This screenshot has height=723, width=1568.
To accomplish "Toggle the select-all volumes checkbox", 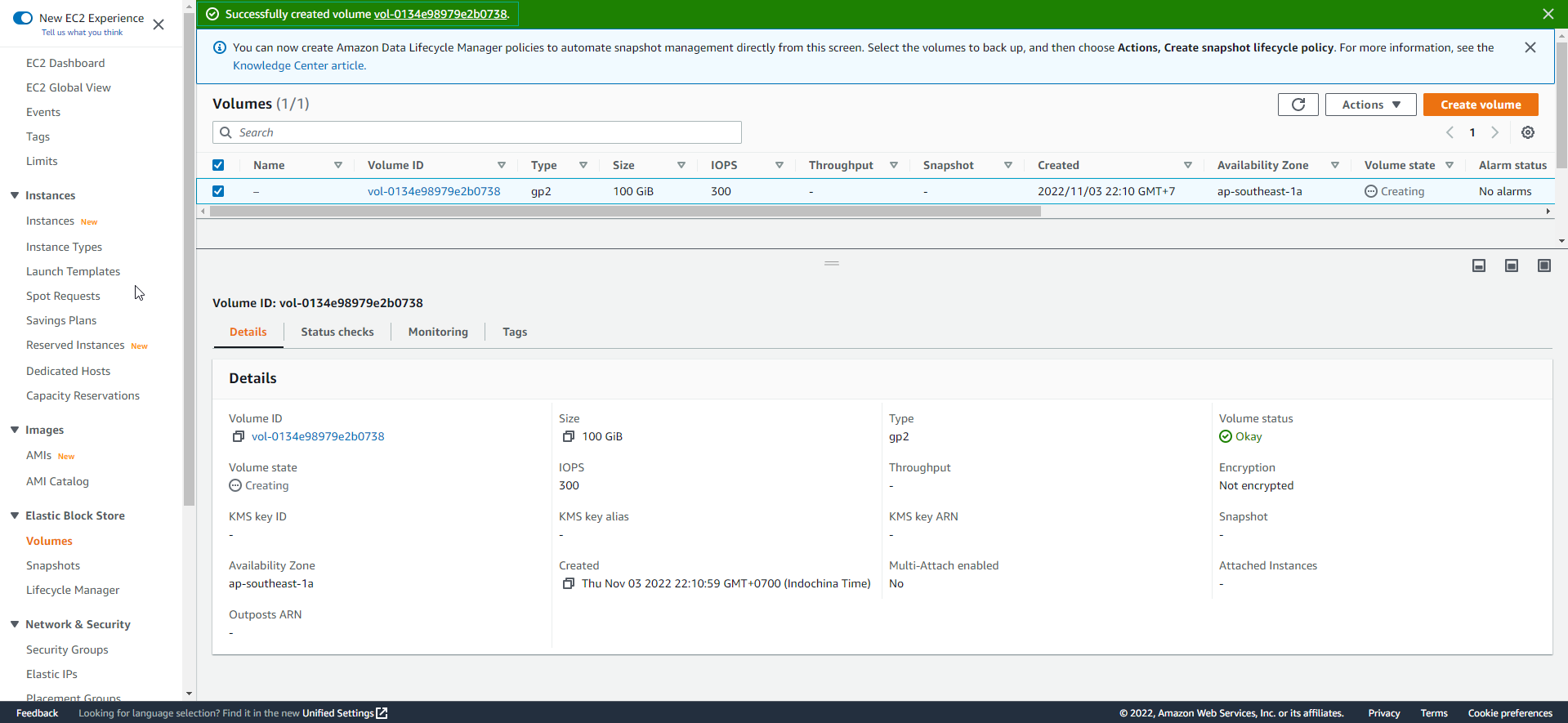I will click(x=218, y=165).
